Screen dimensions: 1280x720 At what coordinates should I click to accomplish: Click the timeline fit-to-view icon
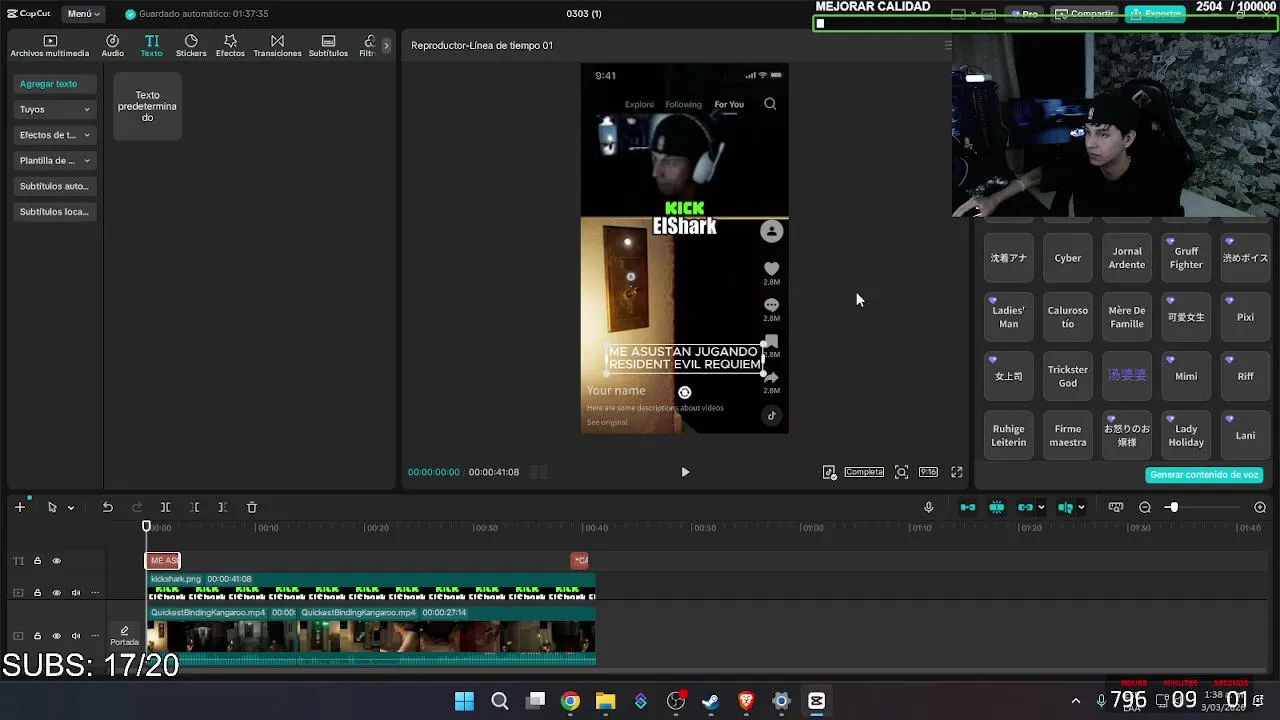[1116, 507]
